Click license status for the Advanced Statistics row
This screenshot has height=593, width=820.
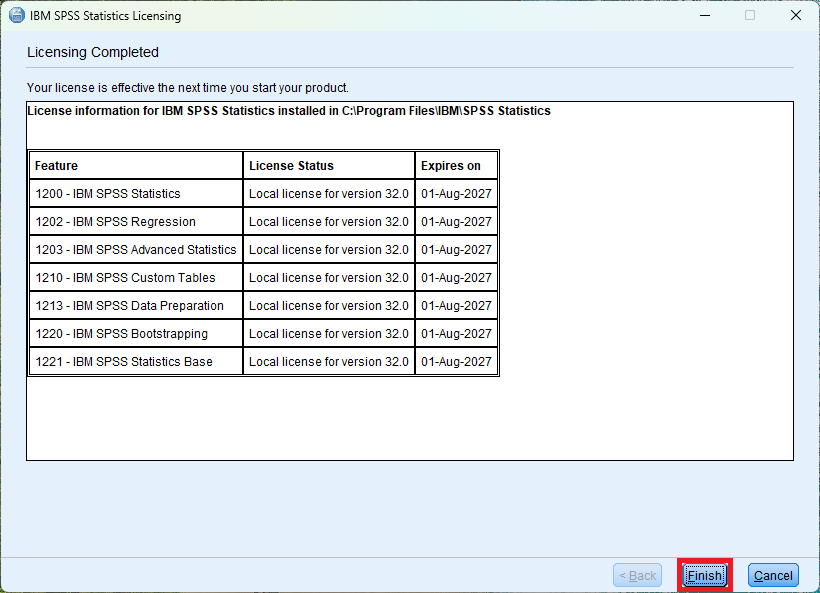pyautogui.click(x=329, y=249)
